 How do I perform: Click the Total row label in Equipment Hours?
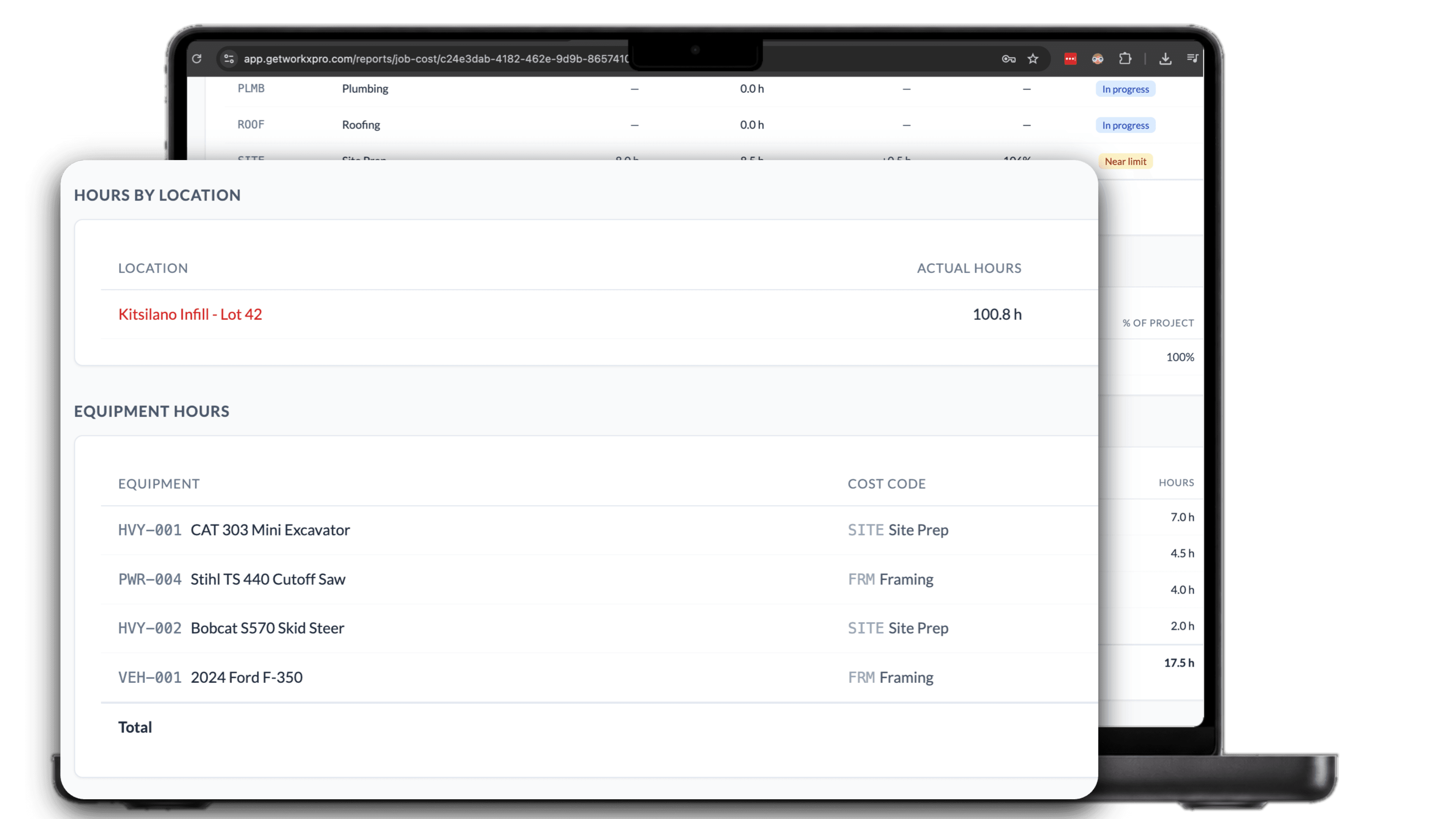[x=135, y=728]
